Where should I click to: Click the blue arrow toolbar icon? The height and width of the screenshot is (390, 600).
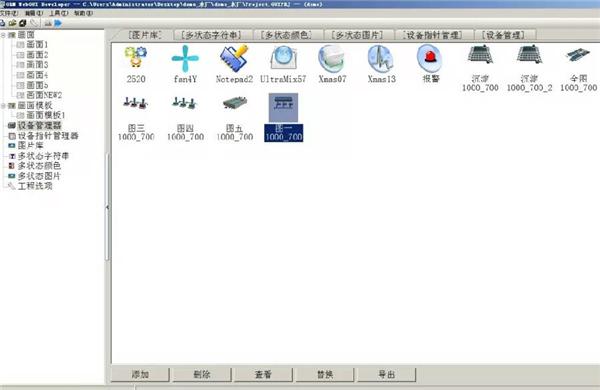tap(58, 23)
